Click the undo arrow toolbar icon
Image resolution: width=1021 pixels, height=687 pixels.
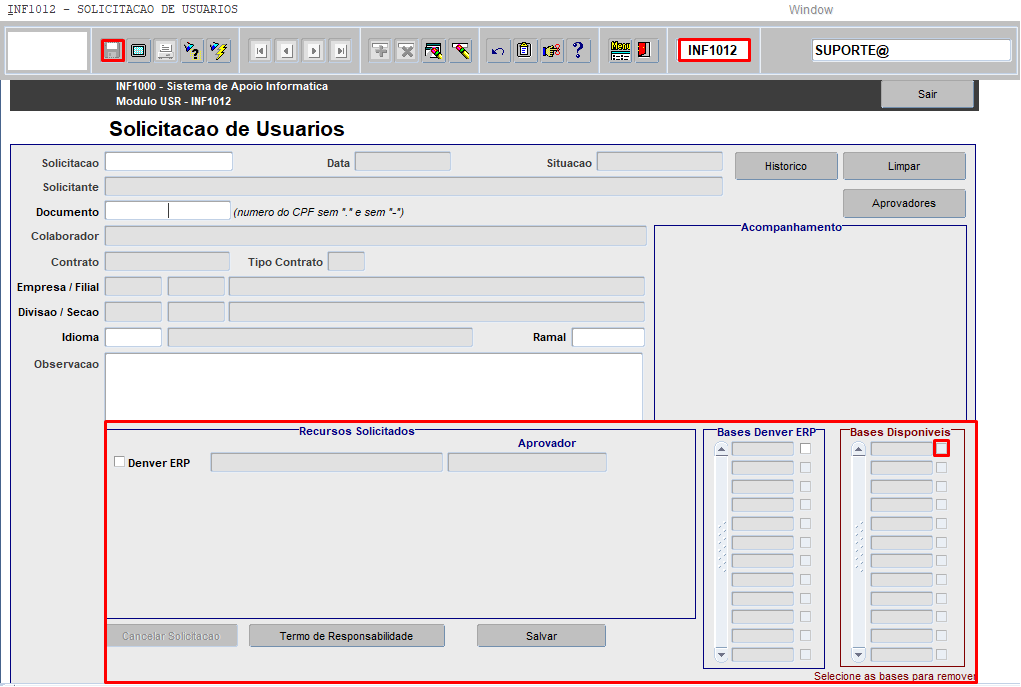click(x=498, y=51)
